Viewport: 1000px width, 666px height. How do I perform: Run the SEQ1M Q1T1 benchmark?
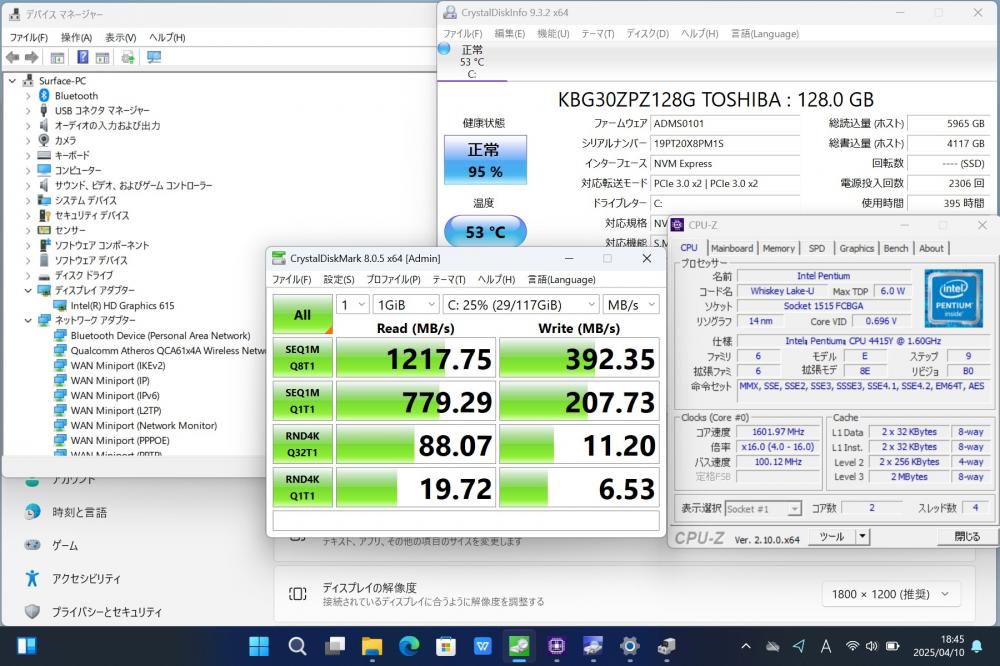point(302,401)
